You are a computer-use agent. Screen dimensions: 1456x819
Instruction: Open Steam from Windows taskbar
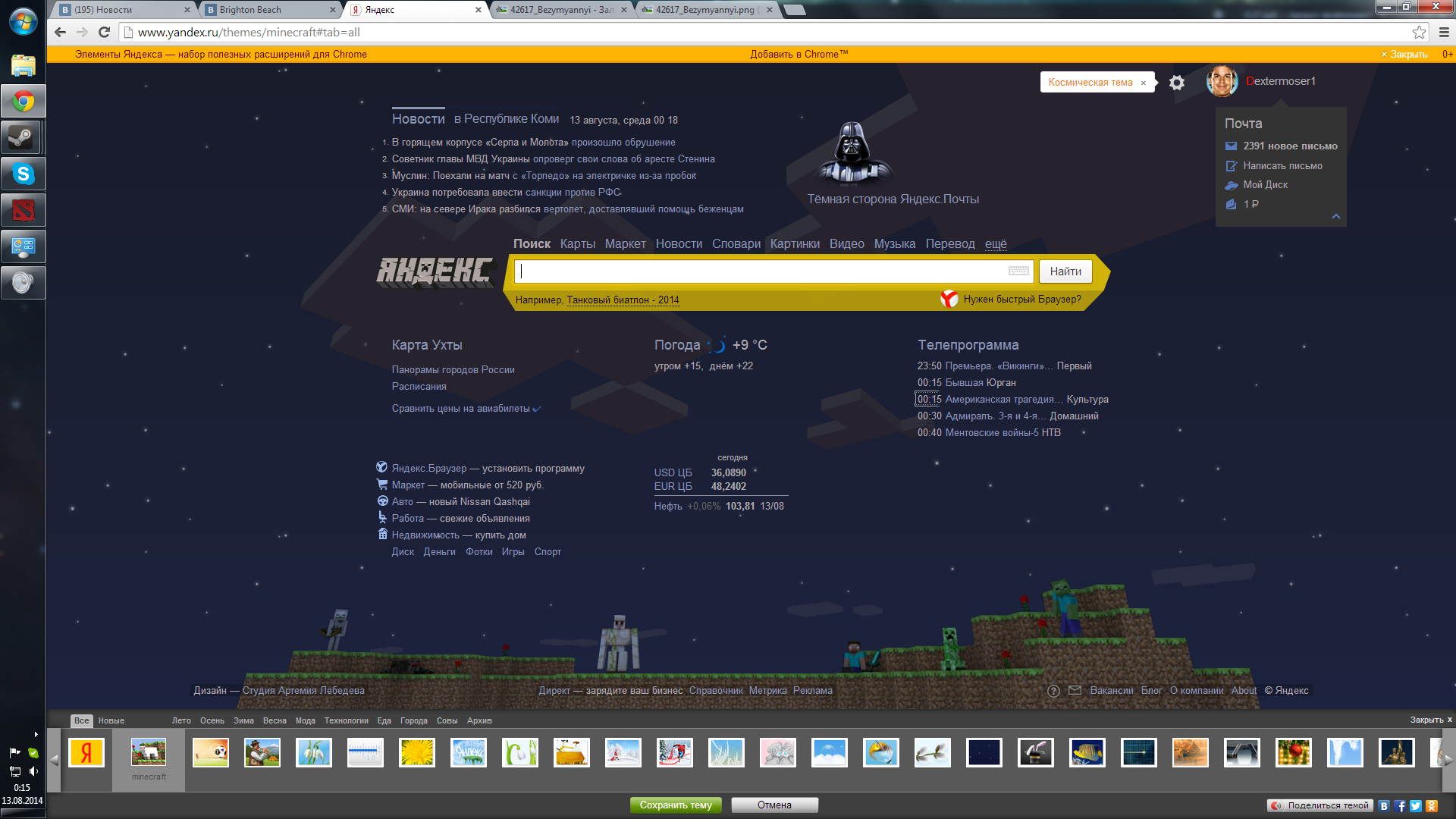[x=23, y=138]
